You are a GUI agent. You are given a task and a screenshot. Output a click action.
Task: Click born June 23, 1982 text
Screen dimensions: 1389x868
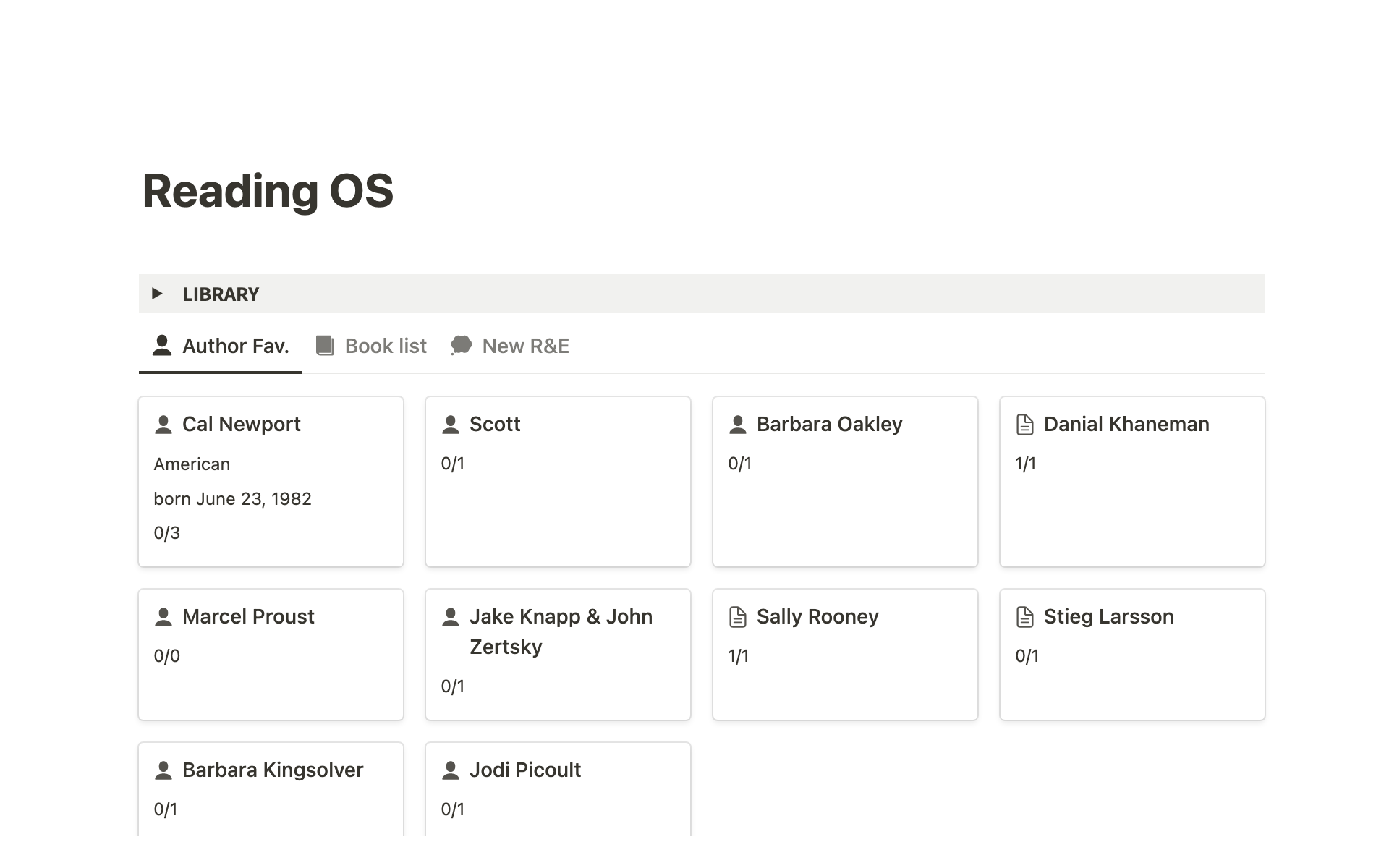coord(232,499)
